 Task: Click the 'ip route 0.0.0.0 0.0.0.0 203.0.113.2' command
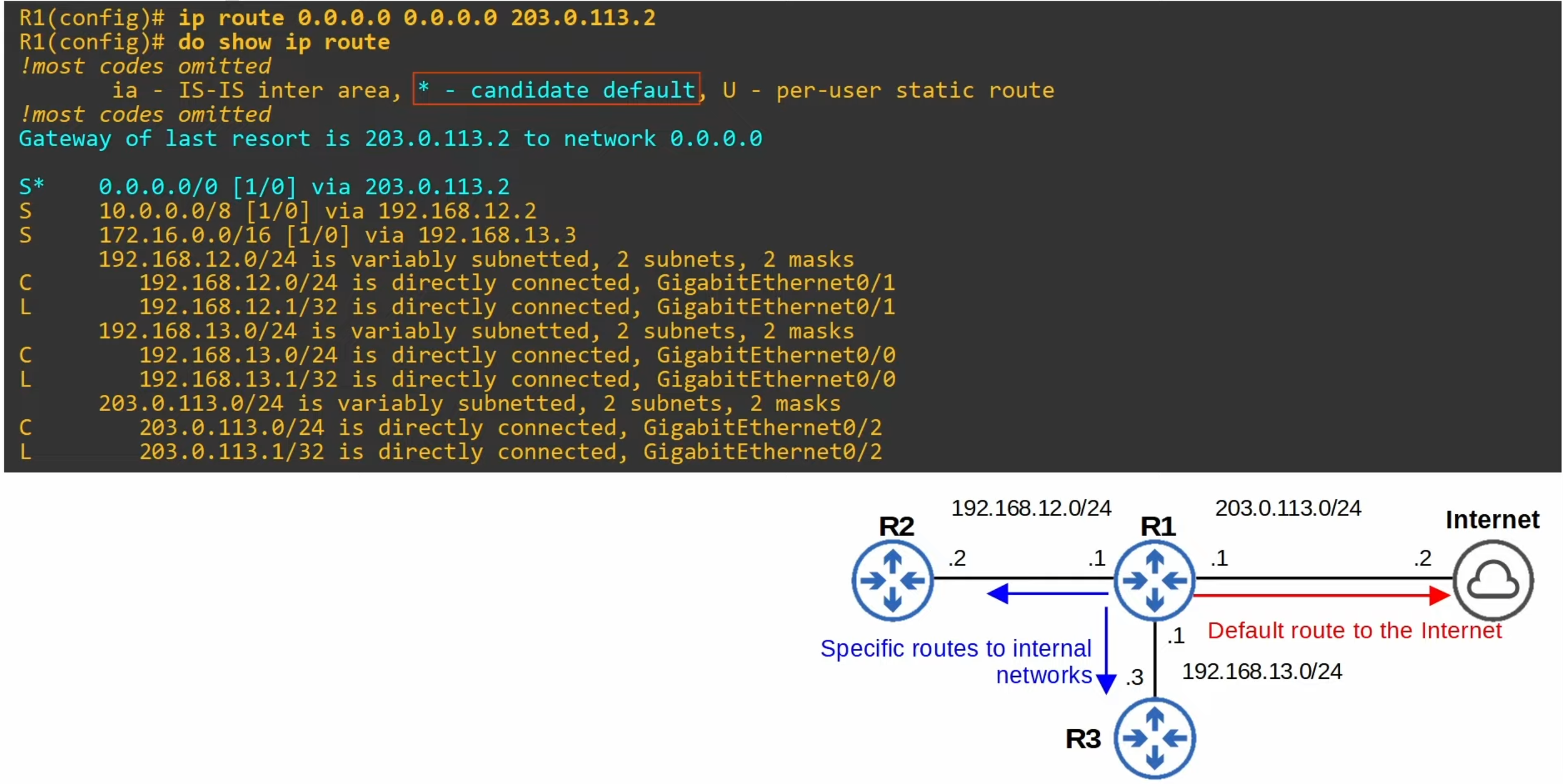[417, 18]
